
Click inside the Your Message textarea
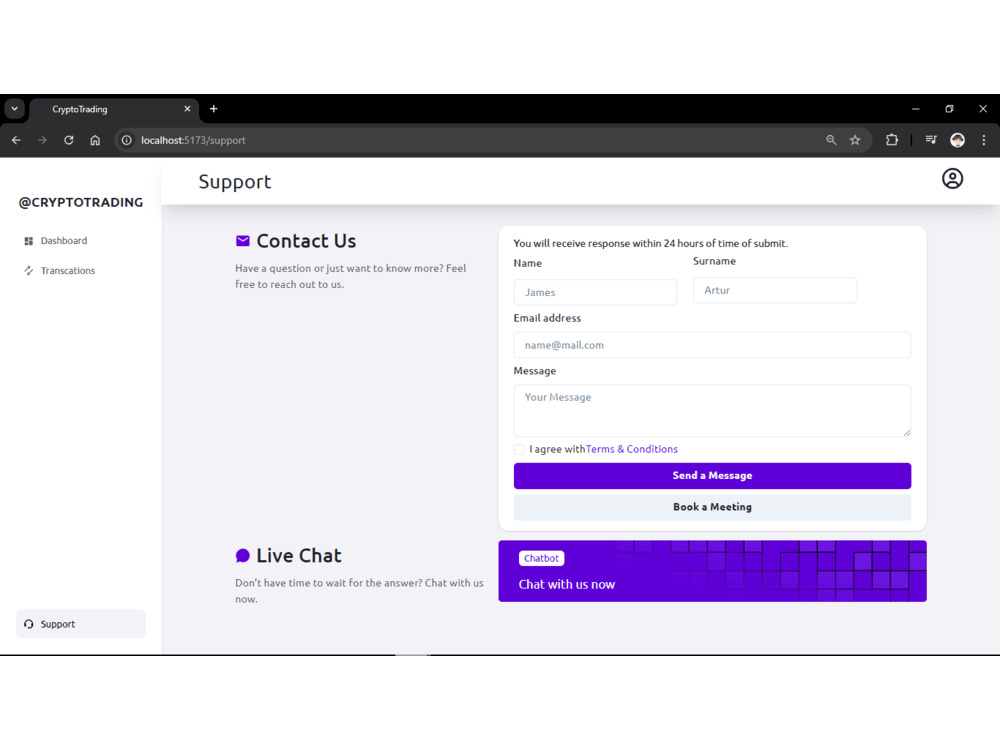click(x=712, y=411)
